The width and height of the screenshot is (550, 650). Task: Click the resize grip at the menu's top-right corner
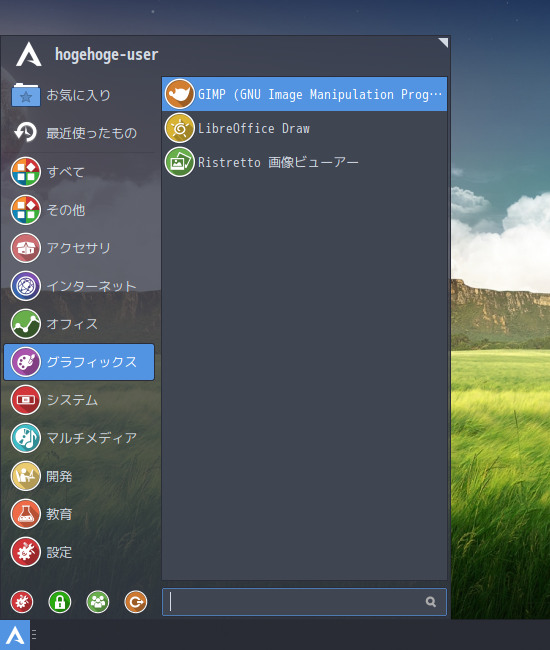pos(443,42)
